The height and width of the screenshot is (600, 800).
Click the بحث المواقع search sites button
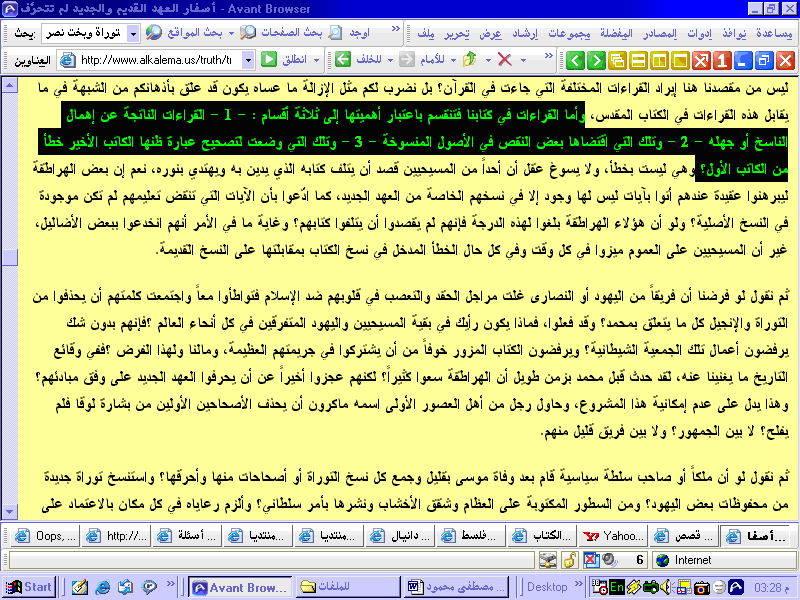(193, 32)
